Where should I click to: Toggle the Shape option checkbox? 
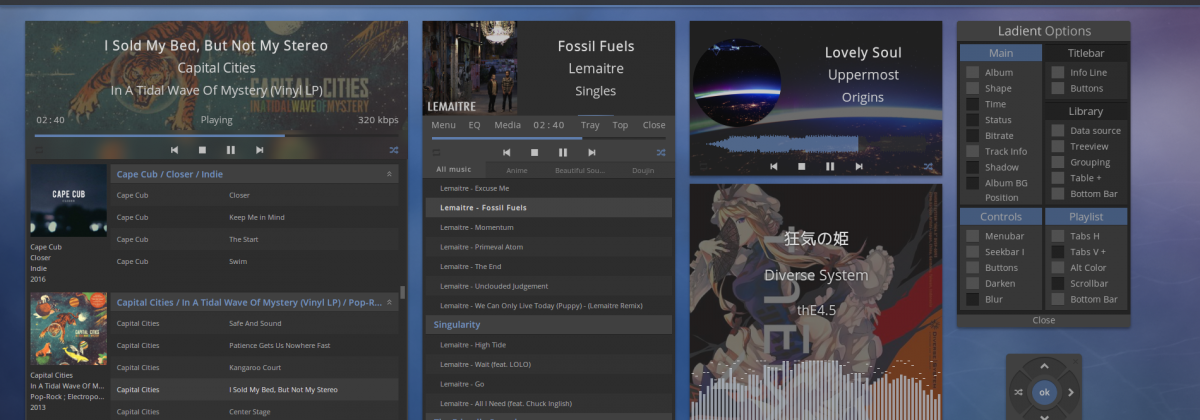(x=972, y=88)
